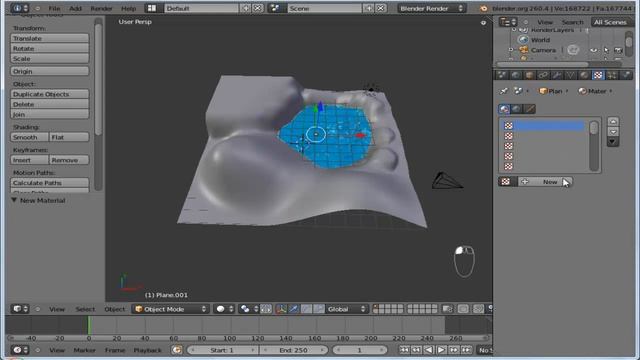Add a new screen layout with plus button
The height and width of the screenshot is (360, 640).
(x=245, y=8)
